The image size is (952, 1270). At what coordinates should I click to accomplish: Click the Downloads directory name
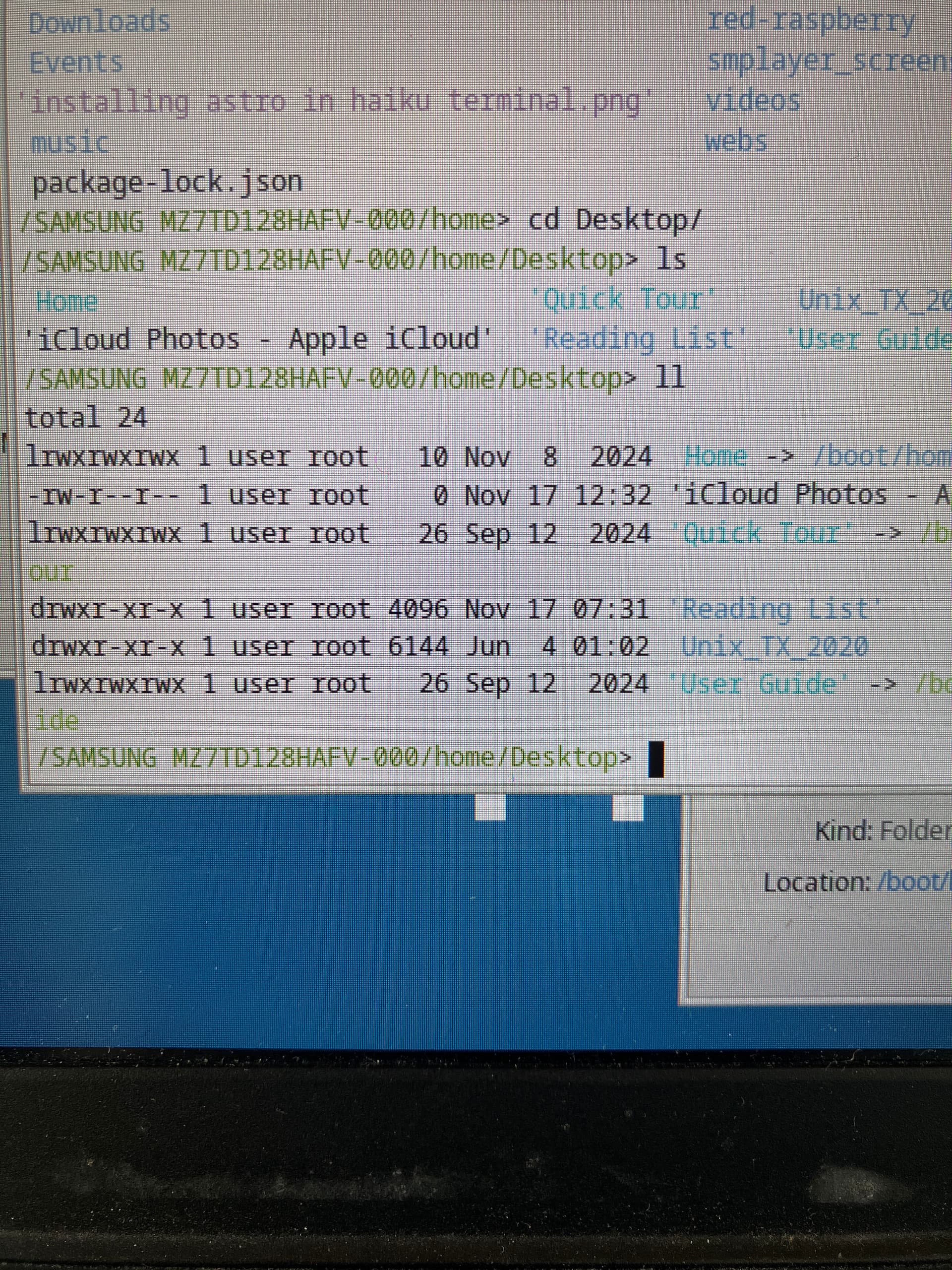click(x=99, y=23)
